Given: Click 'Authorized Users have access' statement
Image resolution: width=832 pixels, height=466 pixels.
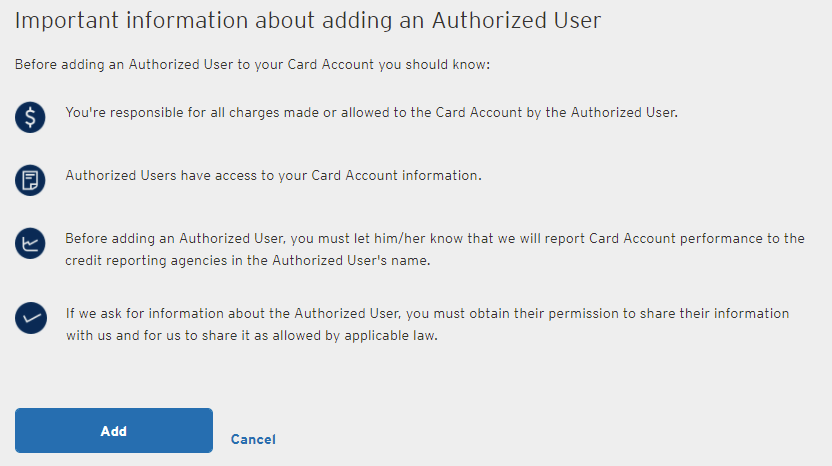Looking at the screenshot, I should tap(273, 176).
